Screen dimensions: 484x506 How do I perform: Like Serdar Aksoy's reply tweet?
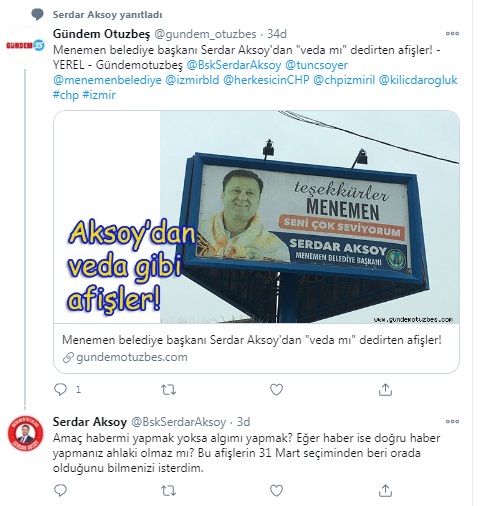276,490
